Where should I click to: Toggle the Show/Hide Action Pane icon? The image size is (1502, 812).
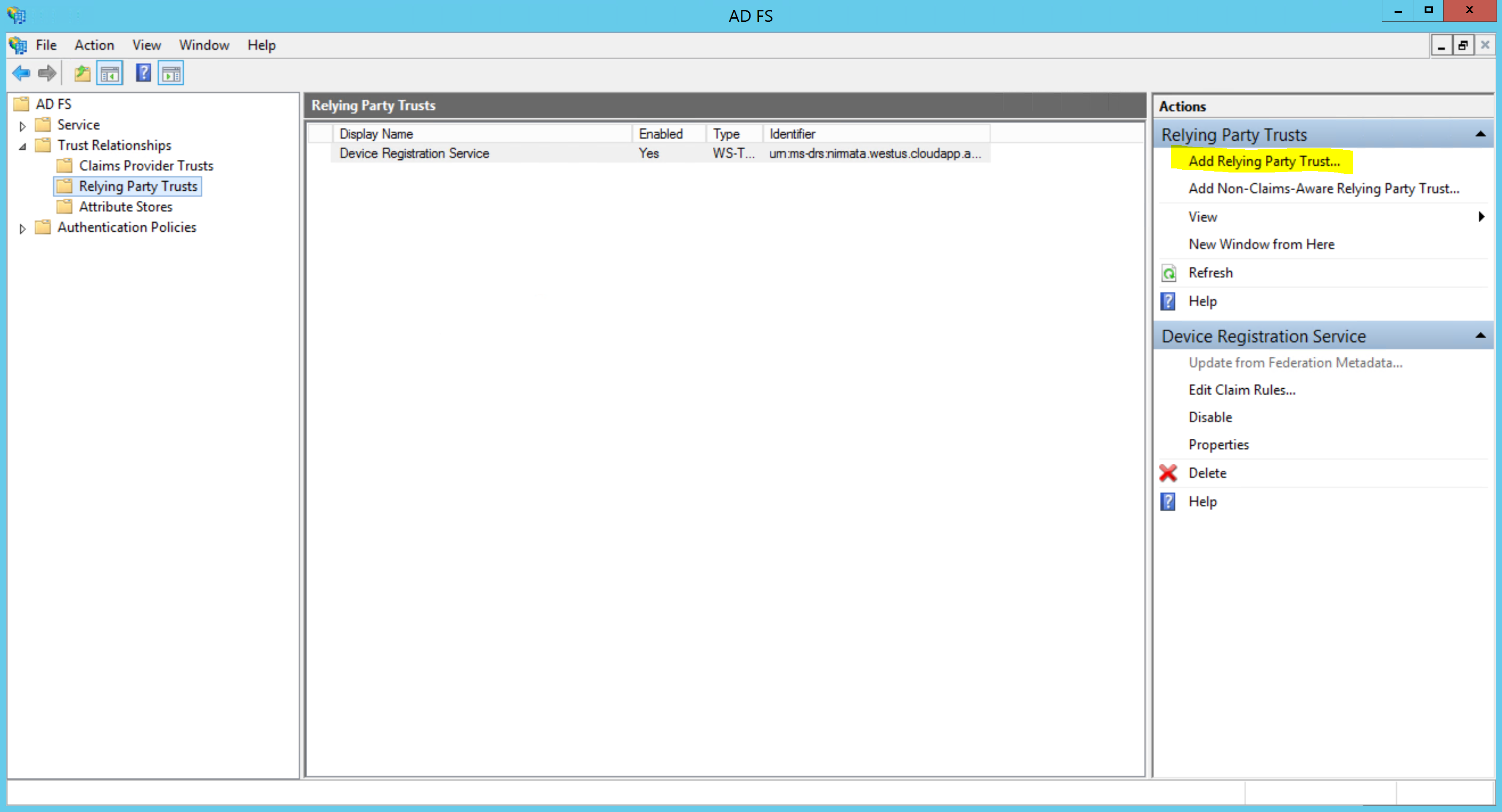coord(171,73)
